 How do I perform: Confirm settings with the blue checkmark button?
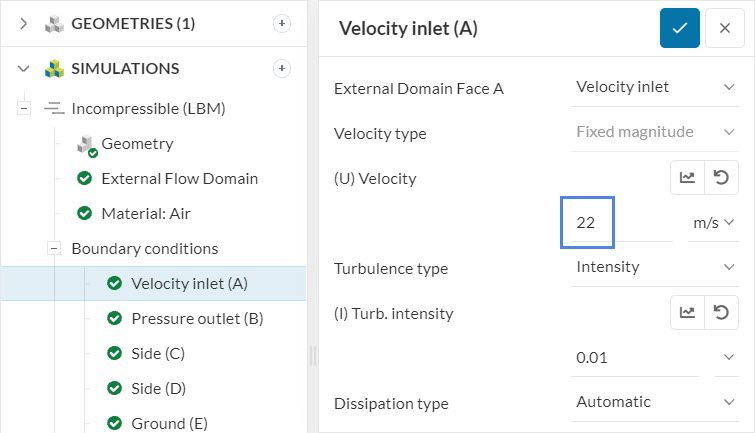pyautogui.click(x=679, y=28)
